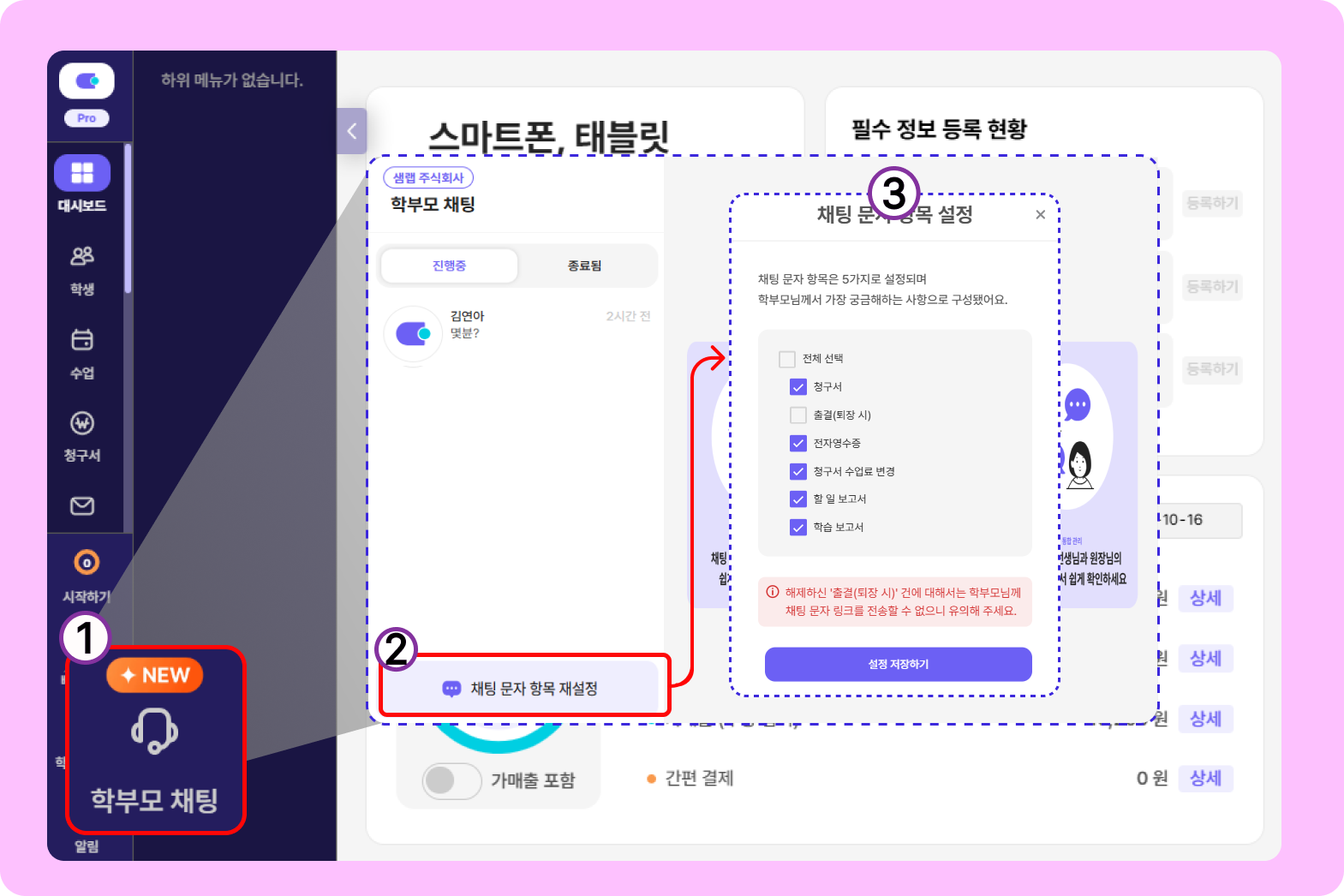Toggle the 가매출 포함 switch
1344x896 pixels.
coord(451,780)
